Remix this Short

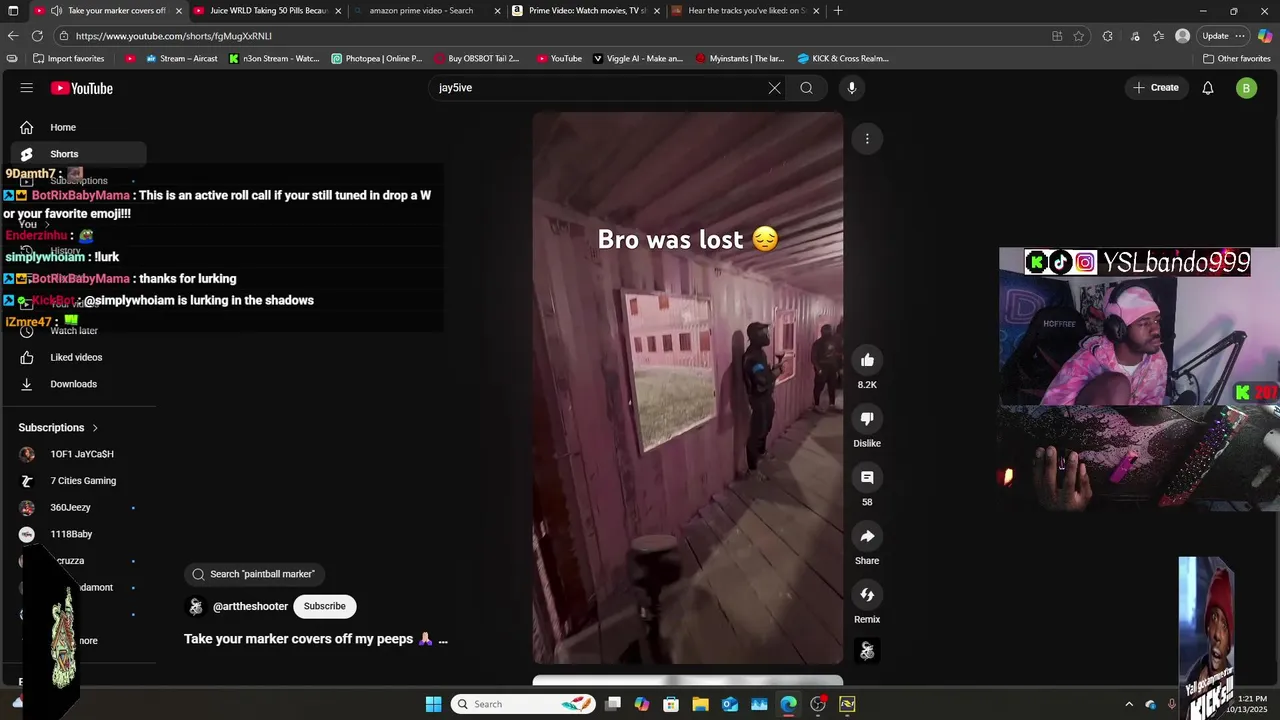[867, 595]
